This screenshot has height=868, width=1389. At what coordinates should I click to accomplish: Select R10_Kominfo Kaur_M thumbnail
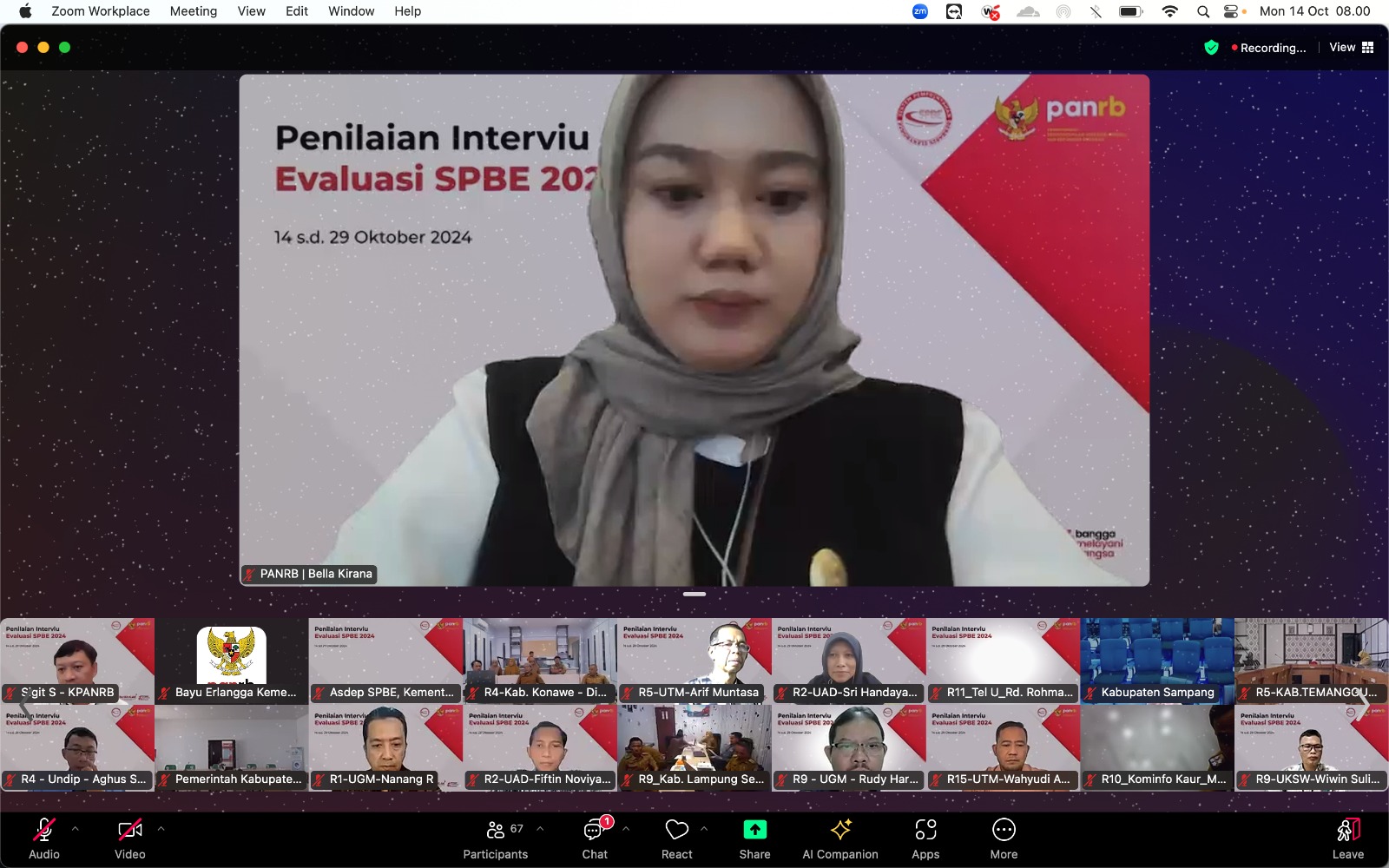tap(1157, 746)
